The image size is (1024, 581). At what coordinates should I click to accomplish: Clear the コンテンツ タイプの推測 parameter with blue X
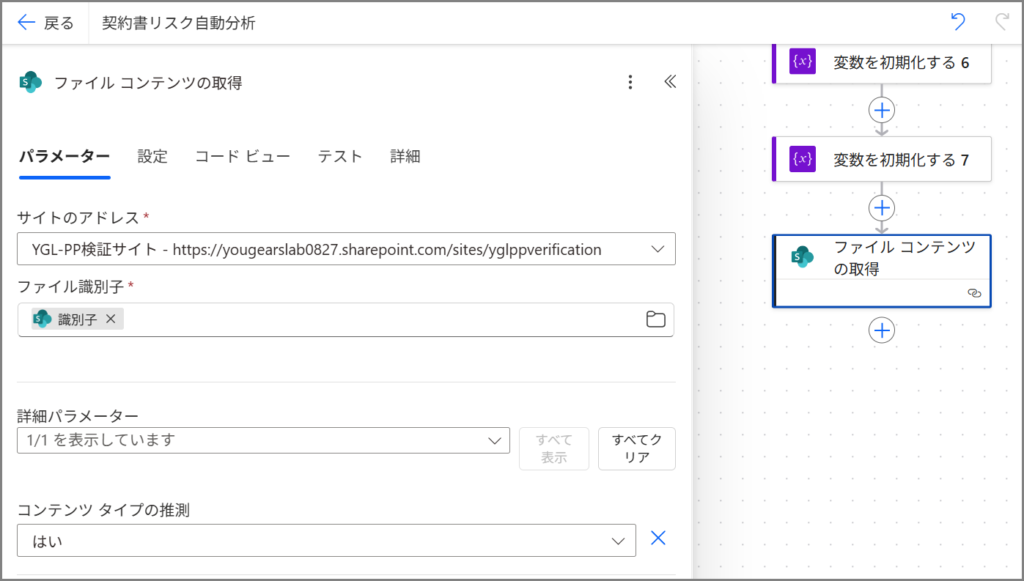[x=658, y=538]
